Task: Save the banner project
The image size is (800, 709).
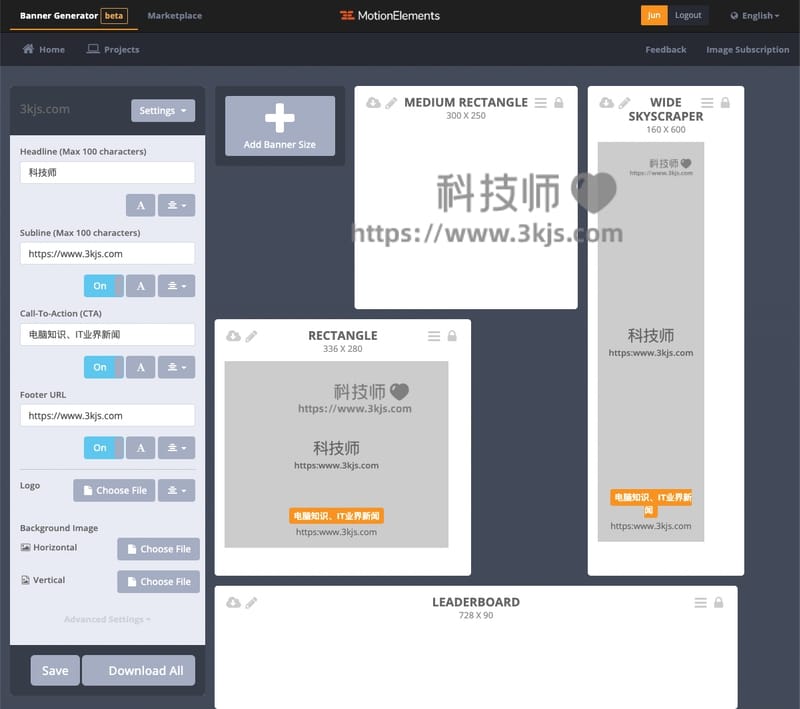Action: click(x=55, y=671)
